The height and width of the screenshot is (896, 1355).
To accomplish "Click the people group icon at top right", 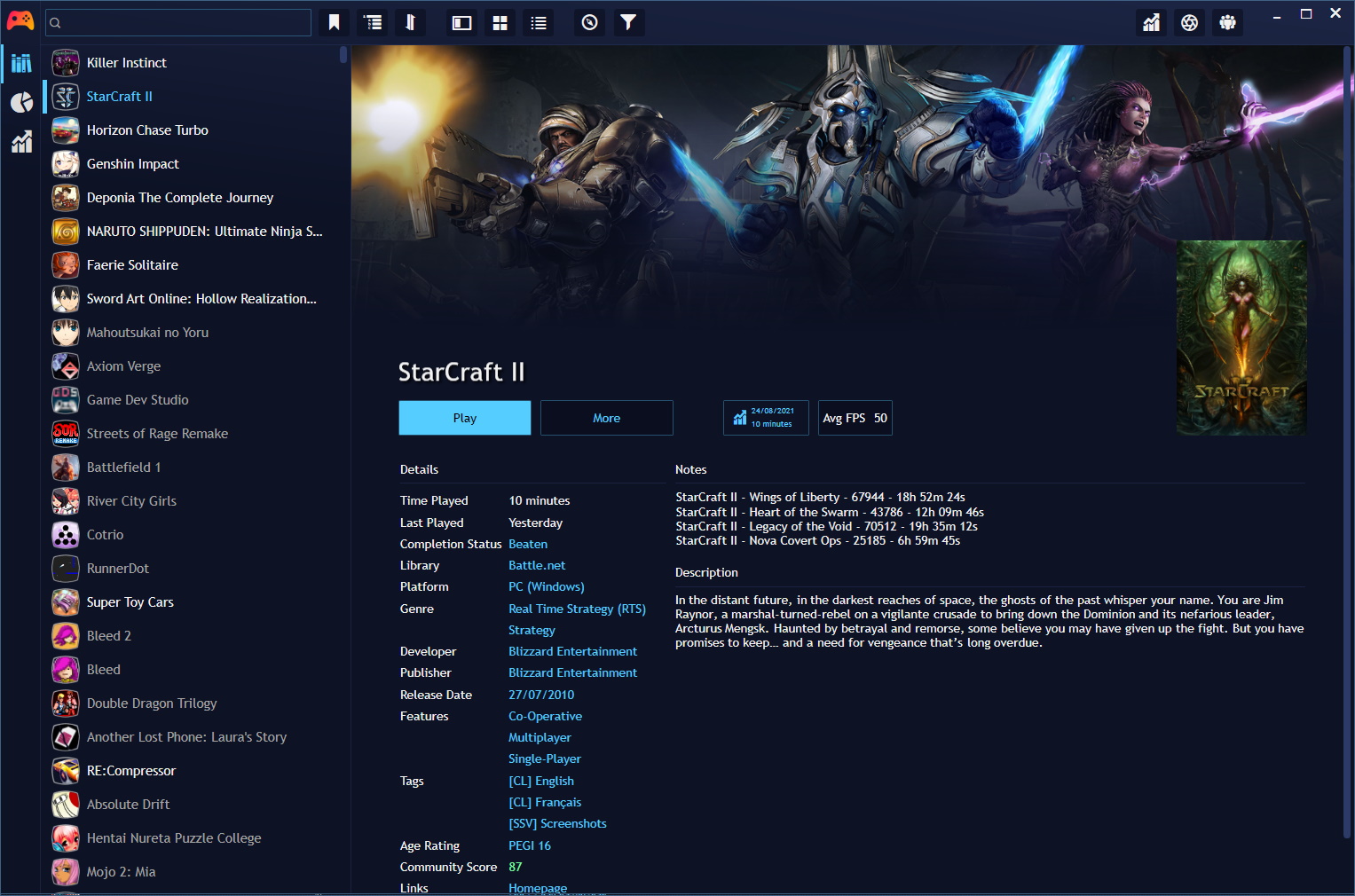I will pos(1227,22).
